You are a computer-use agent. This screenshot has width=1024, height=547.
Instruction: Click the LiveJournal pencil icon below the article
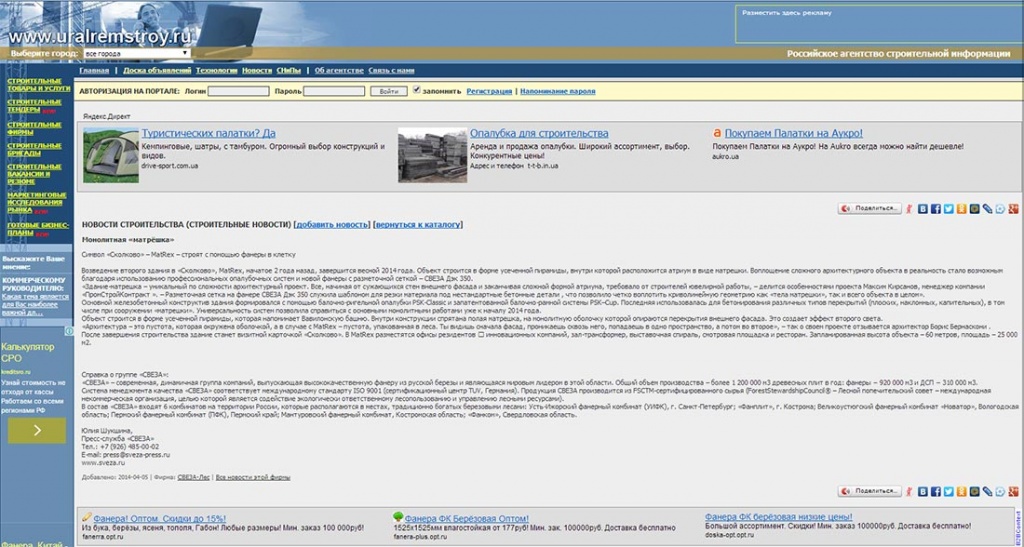[x=987, y=492]
